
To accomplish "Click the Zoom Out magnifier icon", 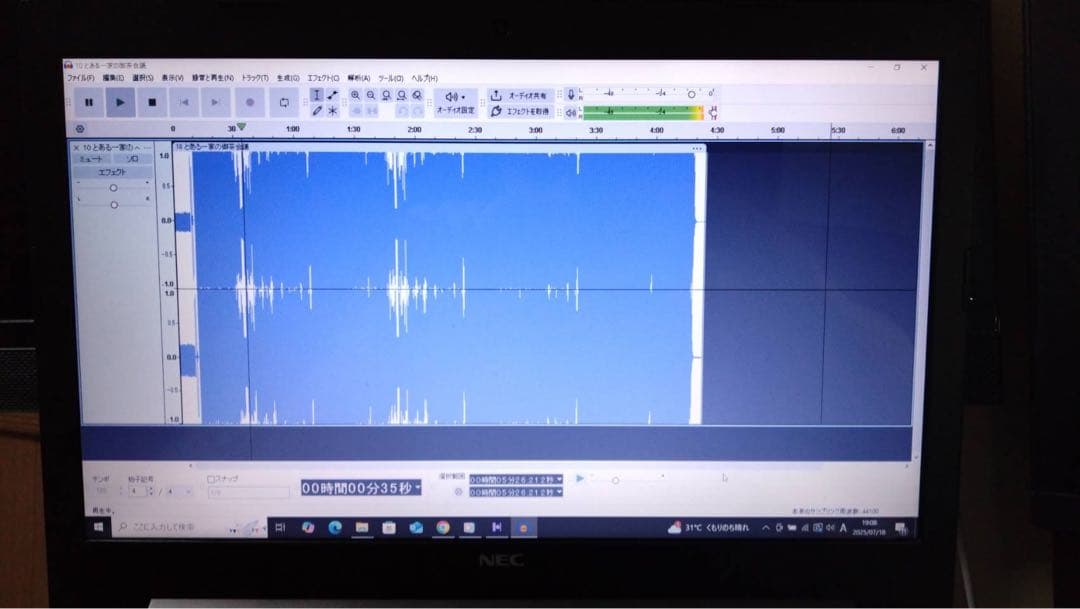I will 371,95.
